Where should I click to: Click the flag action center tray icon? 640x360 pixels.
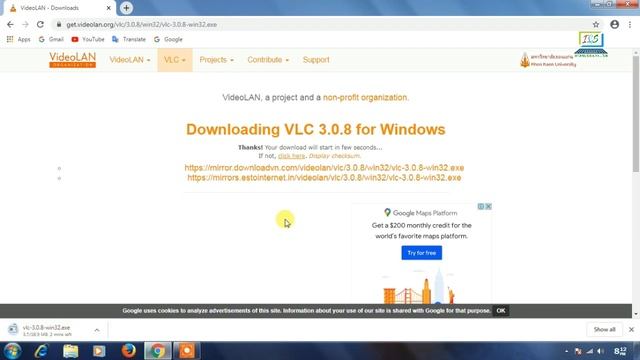tap(578, 351)
